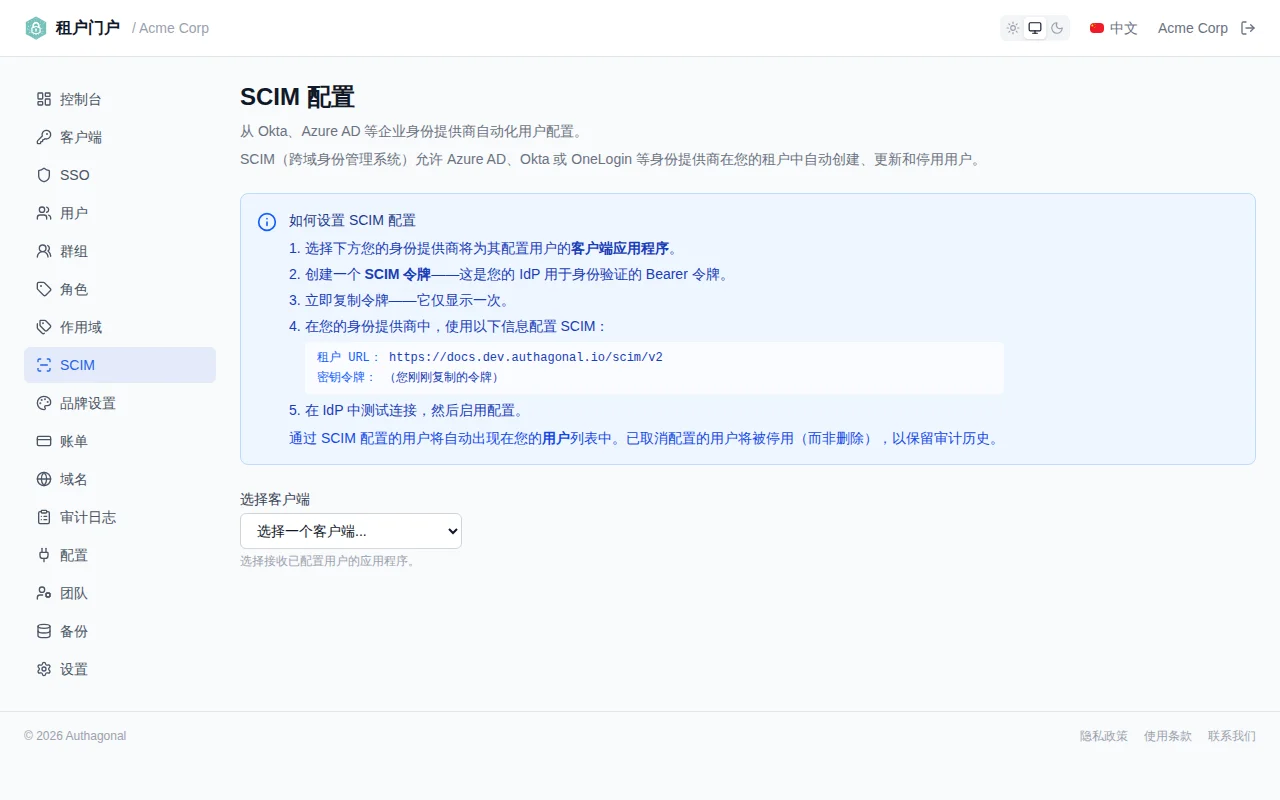
Task: Click the hint 选择接收已配置用户的应用程序
Action: (328, 561)
